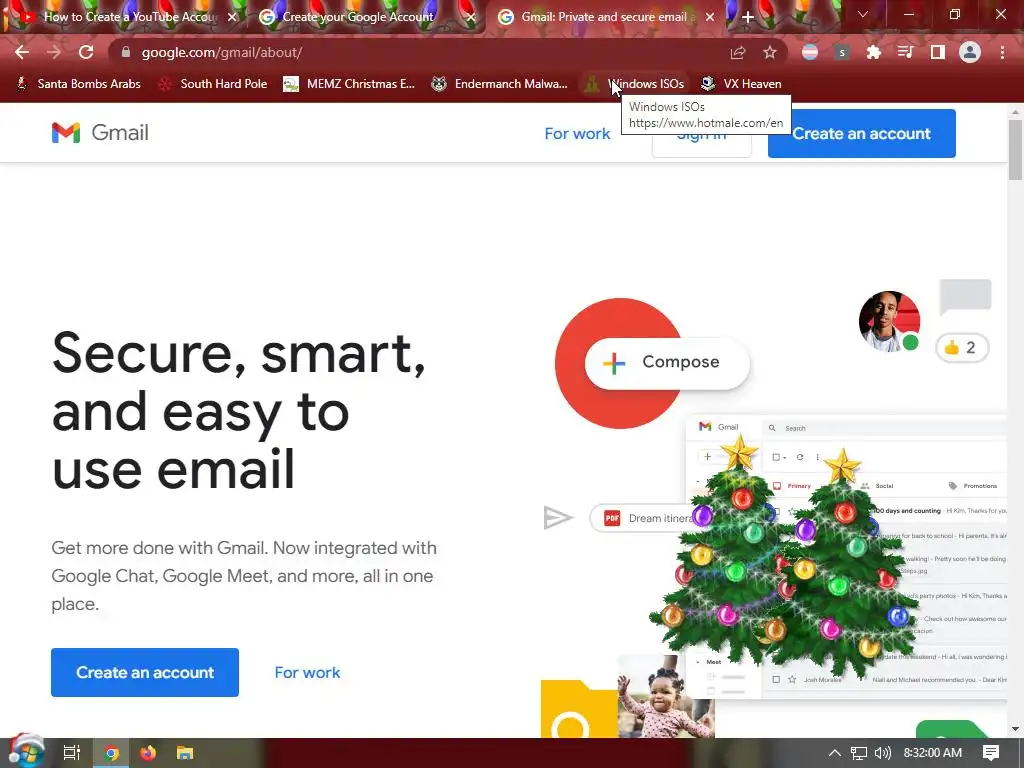Toggle the Chrome side panel icon

[938, 52]
